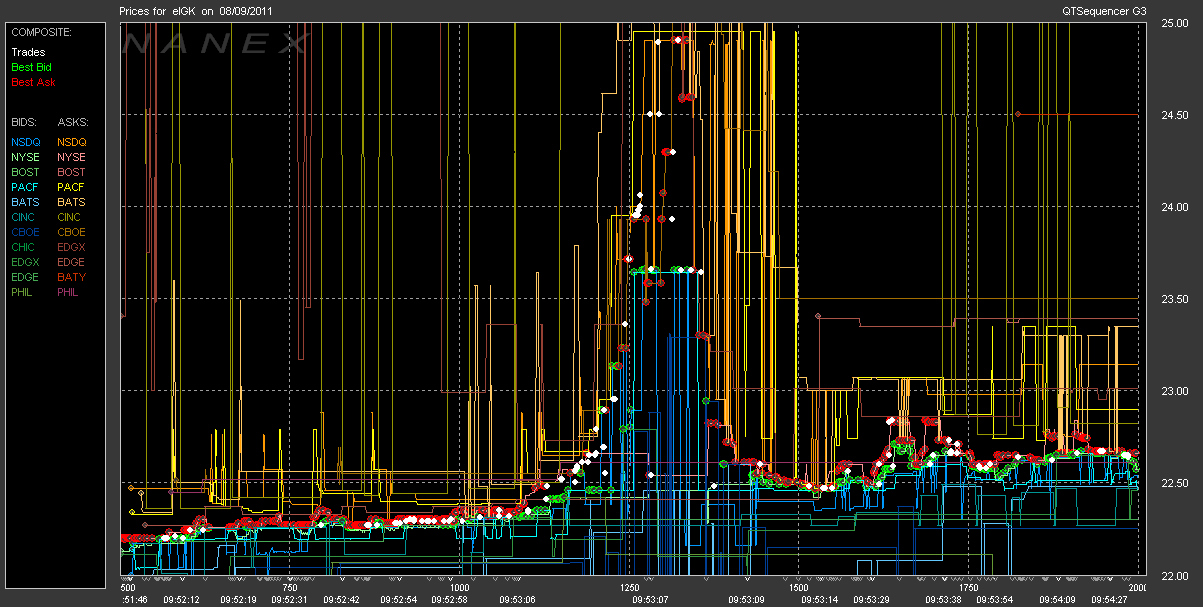Click BOST in the ASKS column
1203x607 pixels.
coord(73,172)
